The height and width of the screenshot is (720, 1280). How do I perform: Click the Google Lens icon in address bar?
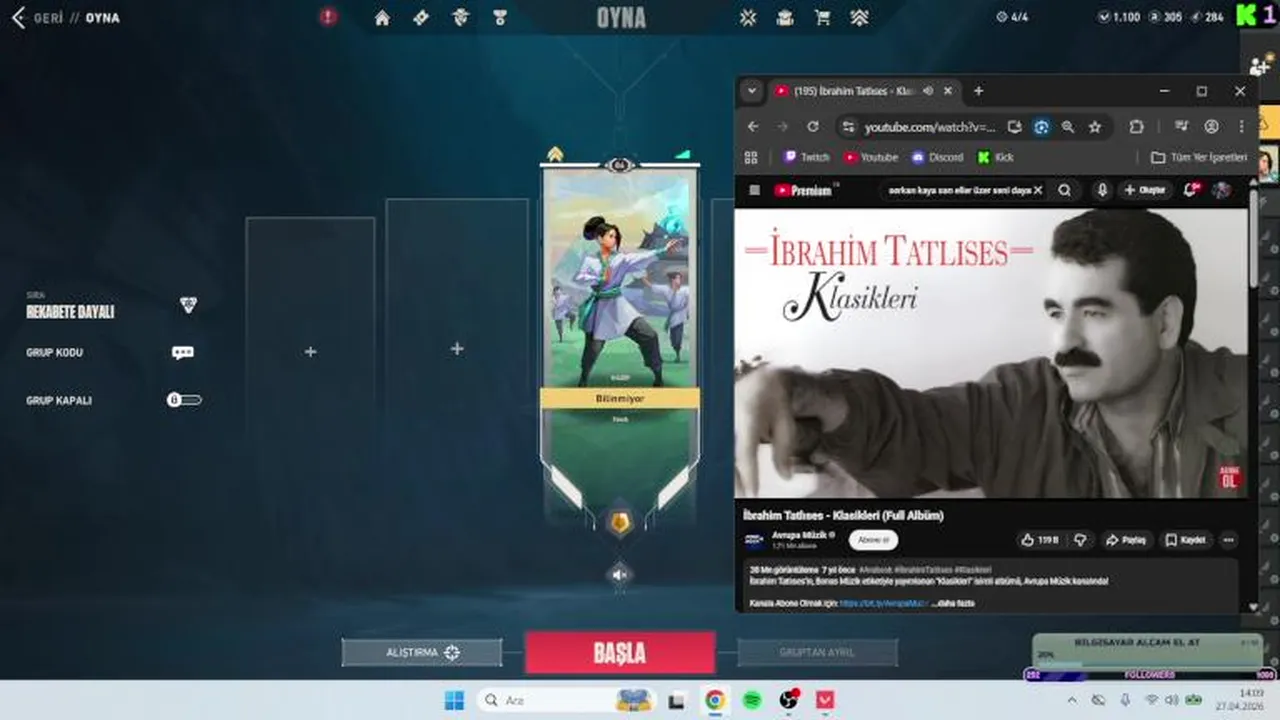(x=1041, y=127)
